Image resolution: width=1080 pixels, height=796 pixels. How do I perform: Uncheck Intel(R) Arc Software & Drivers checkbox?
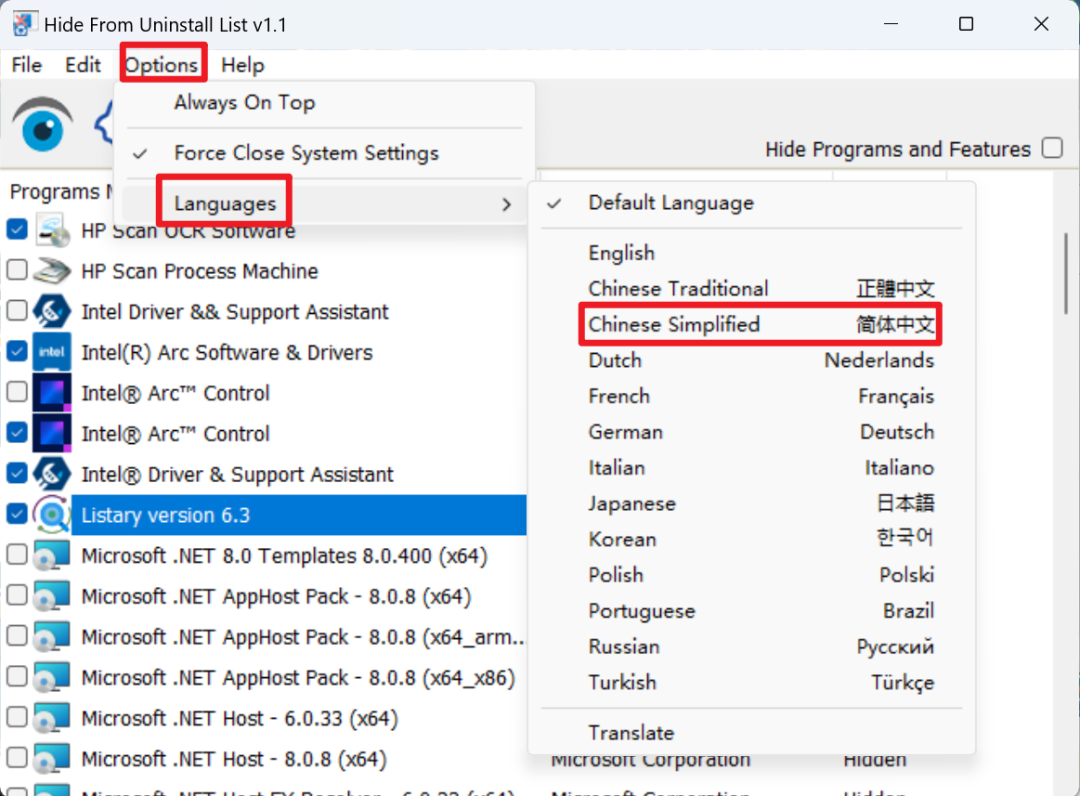tap(17, 351)
